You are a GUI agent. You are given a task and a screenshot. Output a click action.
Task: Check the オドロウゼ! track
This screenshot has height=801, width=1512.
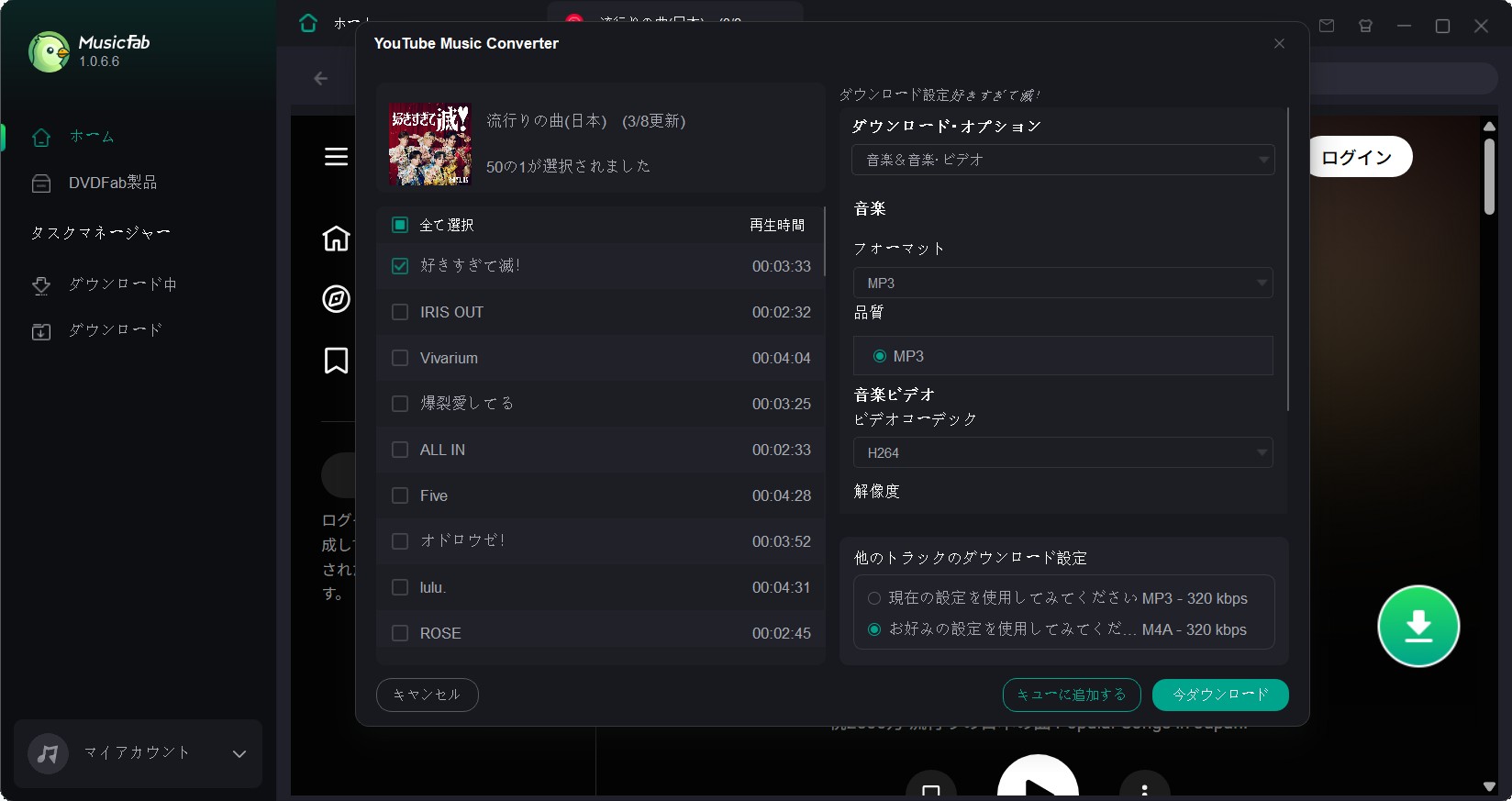click(400, 541)
